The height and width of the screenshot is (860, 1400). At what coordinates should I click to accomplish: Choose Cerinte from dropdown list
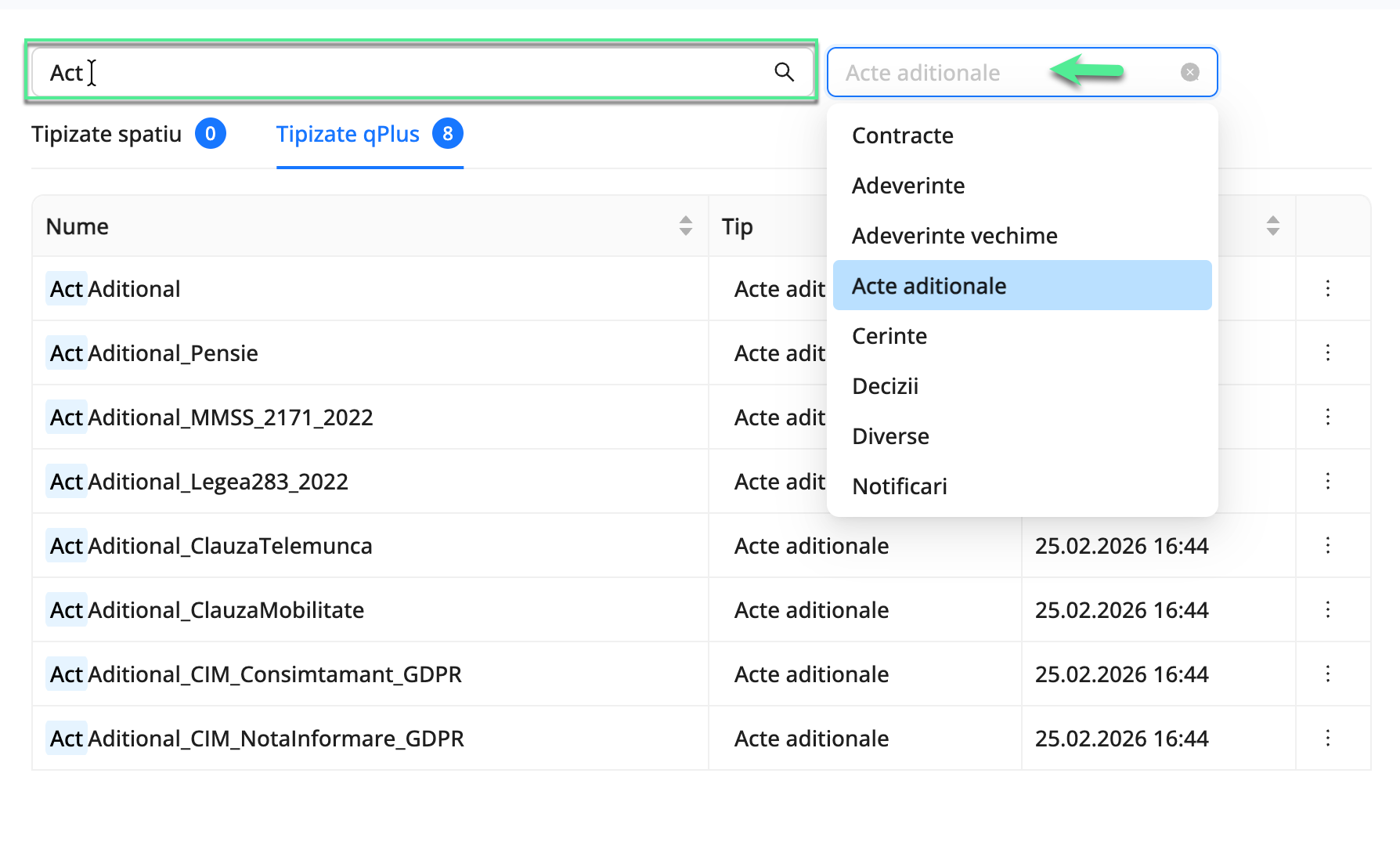[1022, 336]
